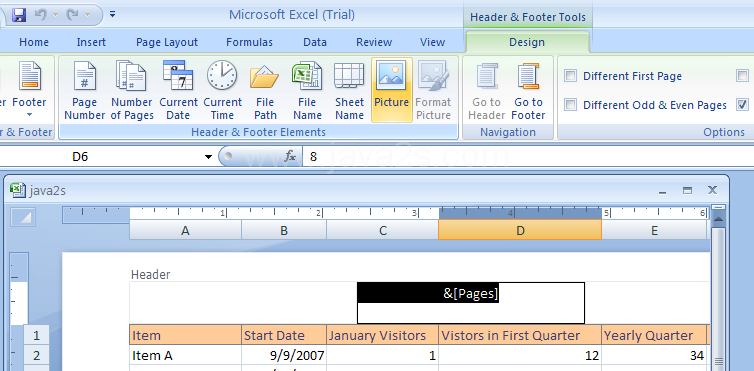
Task: Click the 'January Visitors' header cell
Action: [x=382, y=335]
